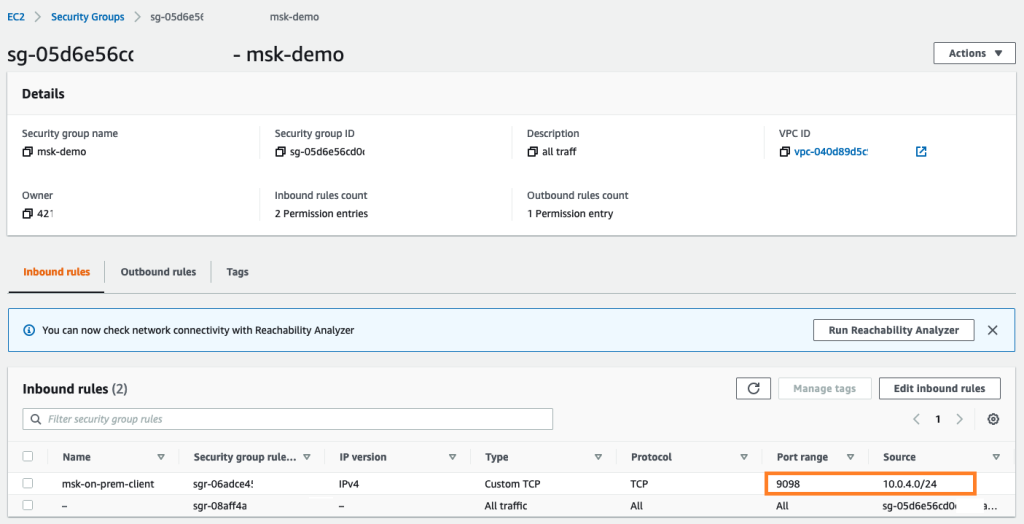
Task: Go to previous page of rules
Action: [917, 419]
